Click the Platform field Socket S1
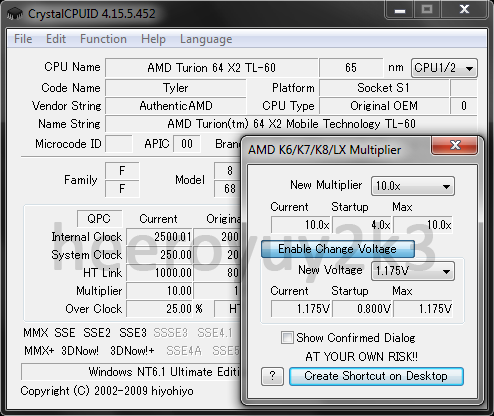The width and height of the screenshot is (494, 416). point(384,88)
